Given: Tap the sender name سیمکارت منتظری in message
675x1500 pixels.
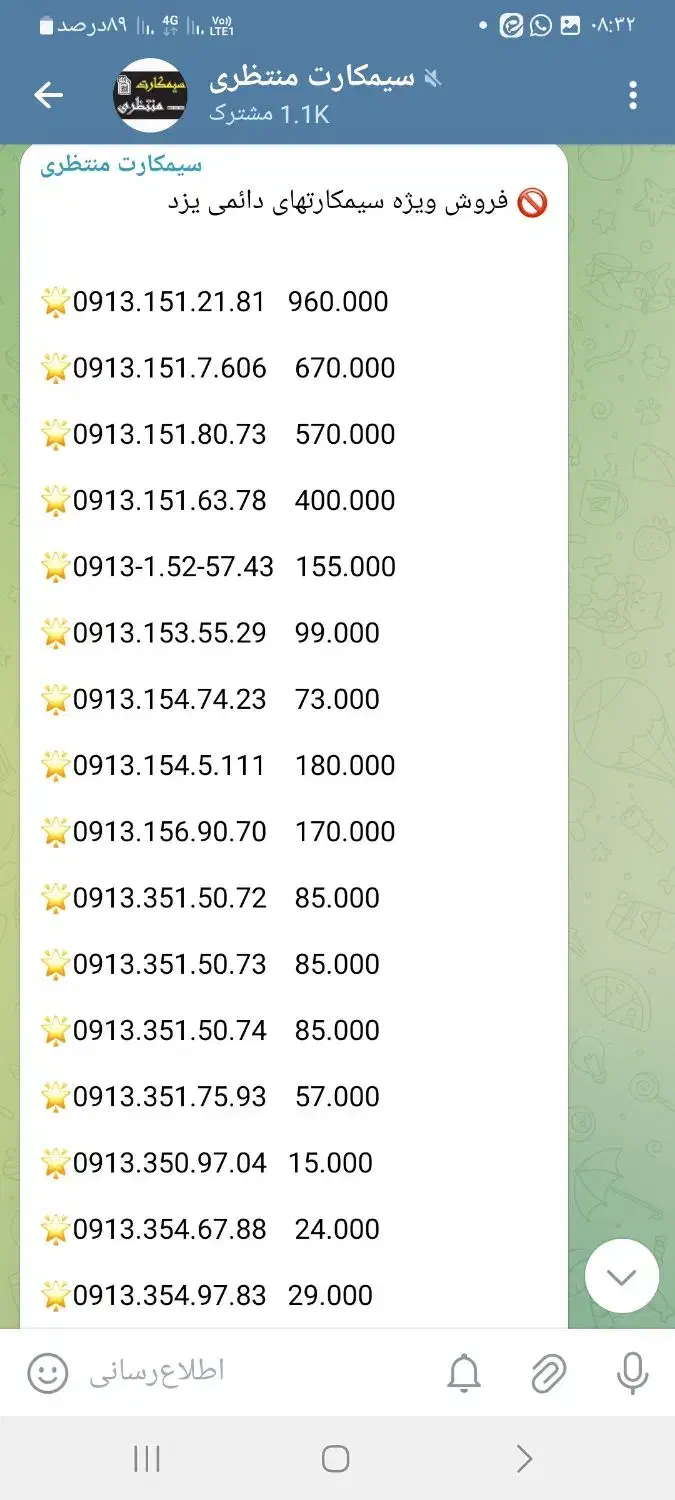Looking at the screenshot, I should tap(121, 165).
